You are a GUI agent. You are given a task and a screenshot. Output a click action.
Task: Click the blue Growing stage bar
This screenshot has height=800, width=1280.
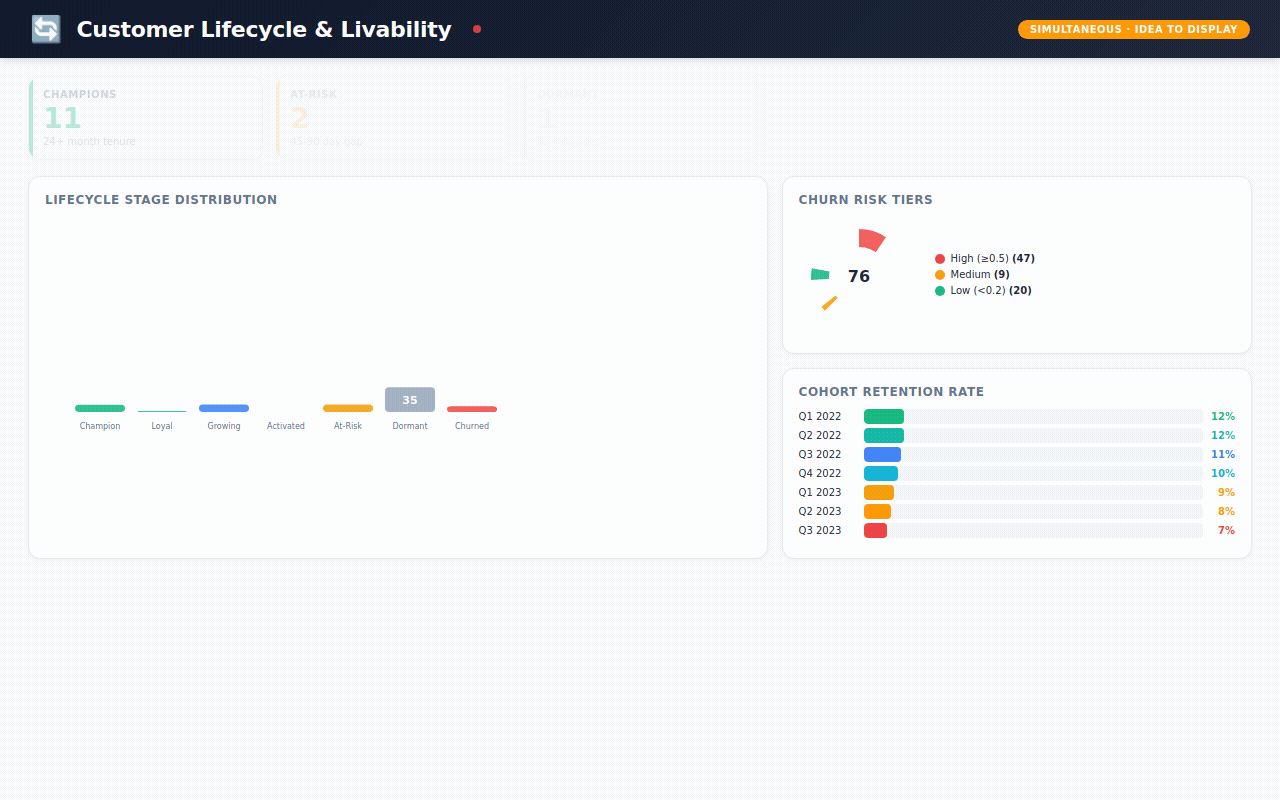pos(224,408)
